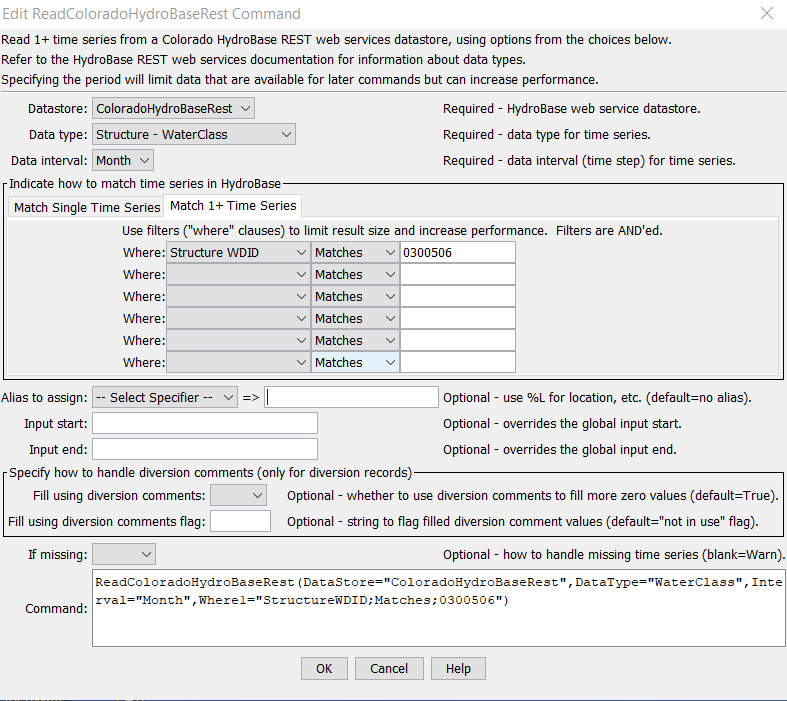
Task: Expand the Data type dropdown
Action: click(x=194, y=134)
